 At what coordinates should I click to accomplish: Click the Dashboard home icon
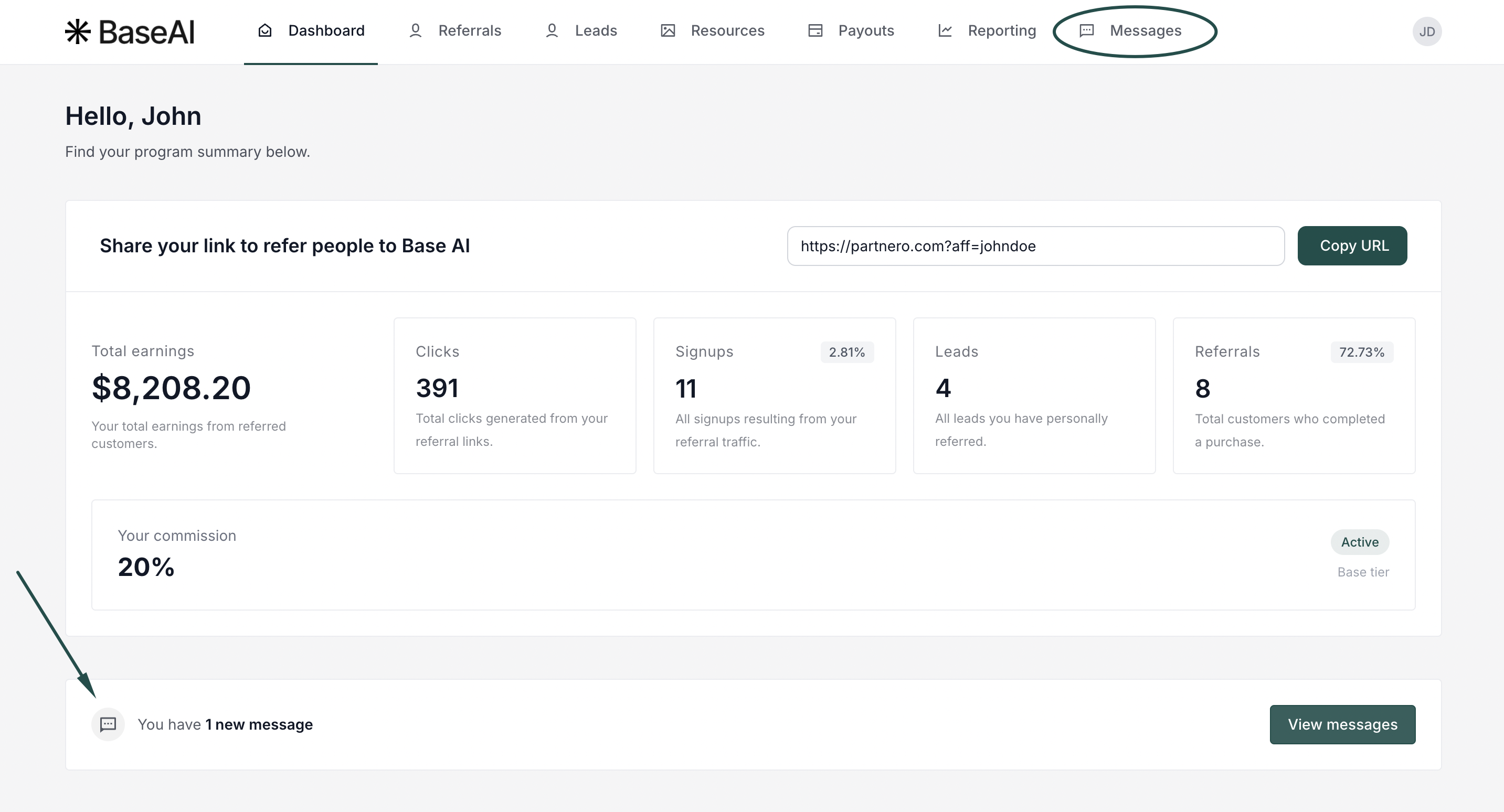pyautogui.click(x=265, y=30)
